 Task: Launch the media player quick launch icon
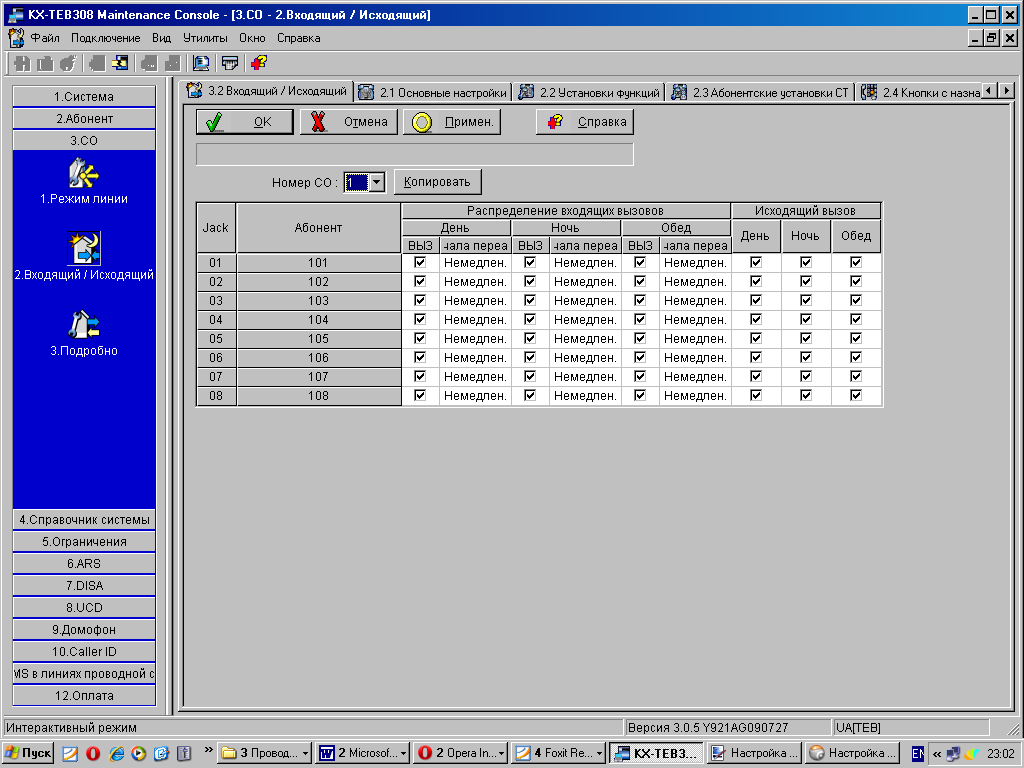(138, 754)
